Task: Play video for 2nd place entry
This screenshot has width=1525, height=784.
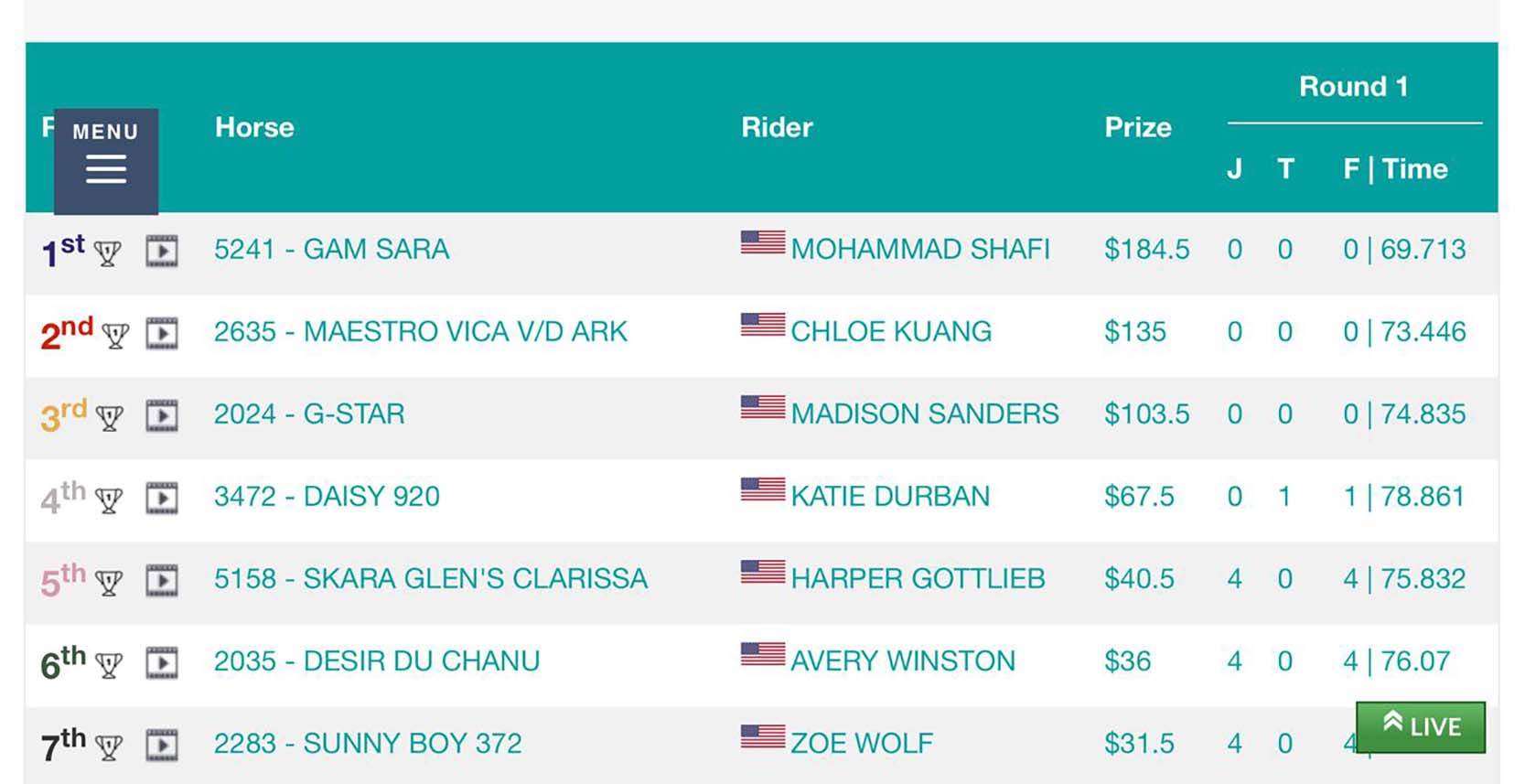Action: click(162, 334)
